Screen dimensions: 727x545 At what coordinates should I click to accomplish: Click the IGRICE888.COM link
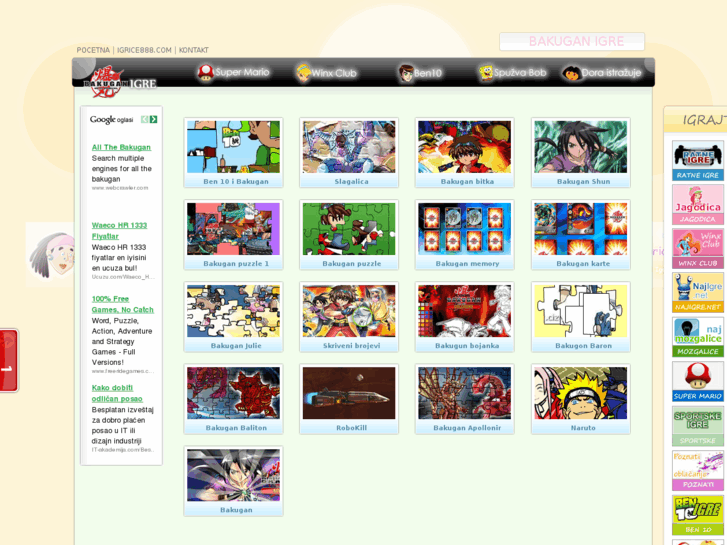click(x=144, y=50)
